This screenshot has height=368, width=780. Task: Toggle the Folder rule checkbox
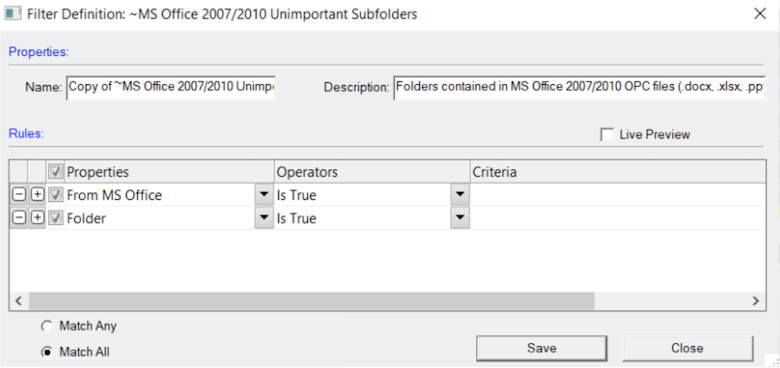(x=56, y=218)
